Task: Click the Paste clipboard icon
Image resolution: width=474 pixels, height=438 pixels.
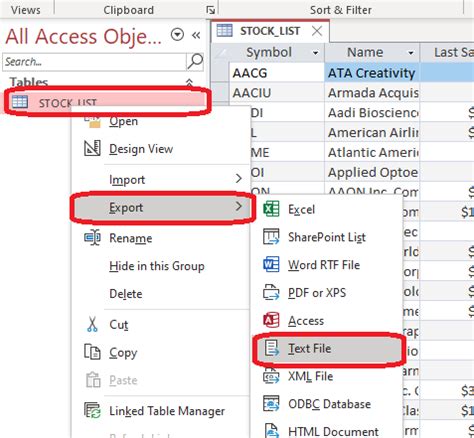Action: pos(93,380)
